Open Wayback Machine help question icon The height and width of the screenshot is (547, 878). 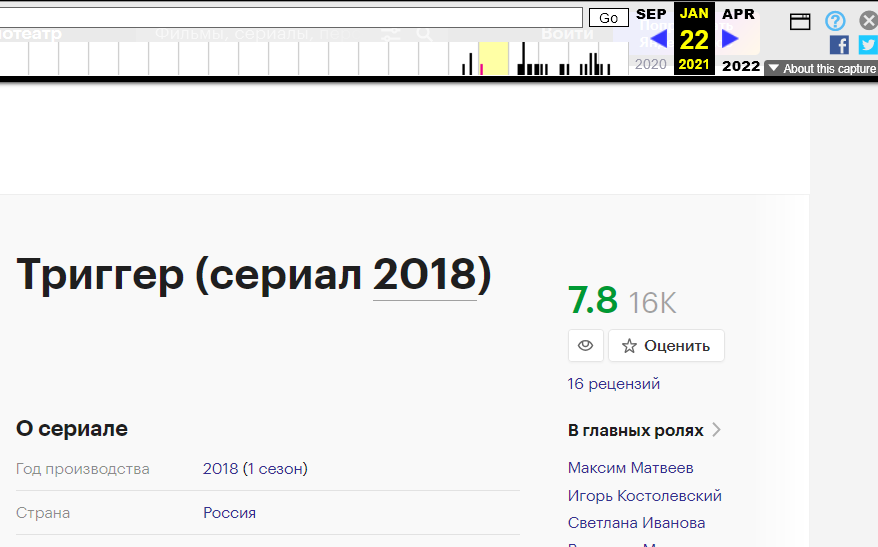(x=835, y=21)
